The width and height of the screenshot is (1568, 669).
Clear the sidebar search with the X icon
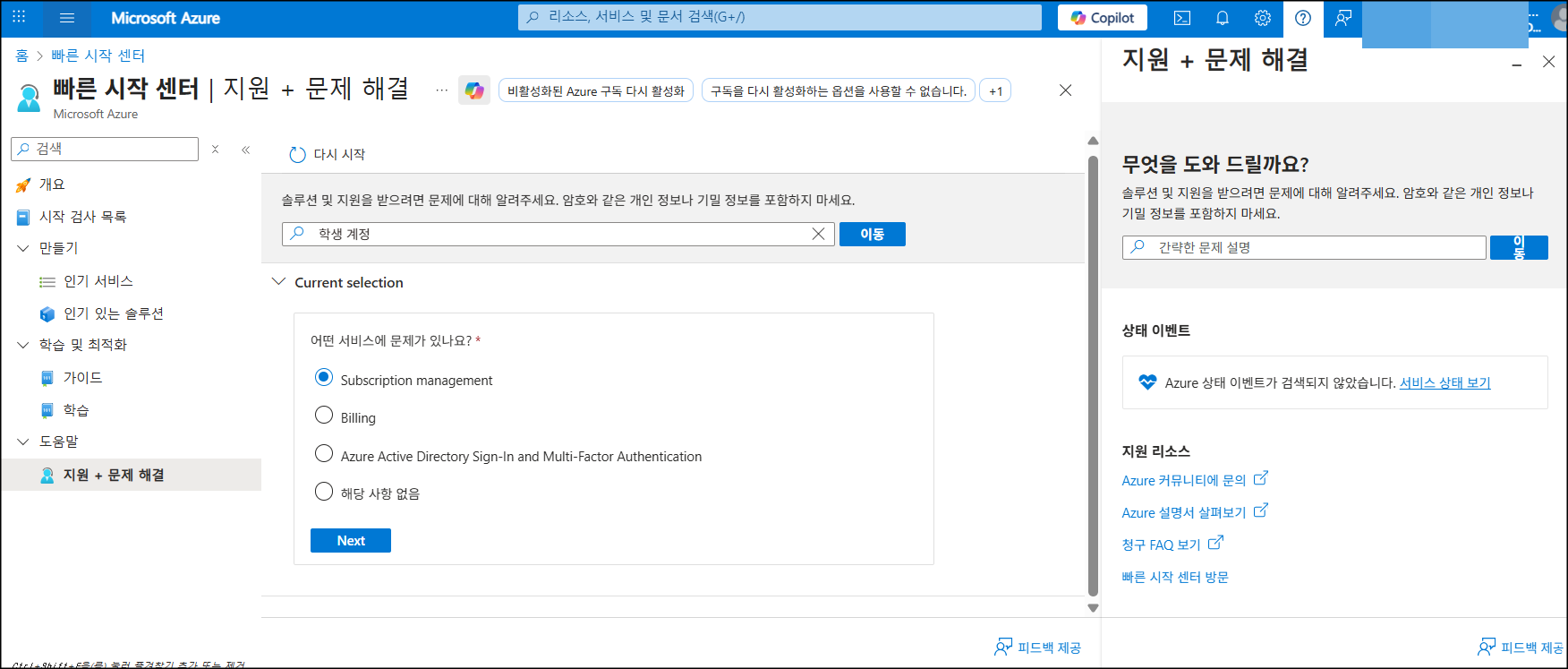pyautogui.click(x=215, y=150)
